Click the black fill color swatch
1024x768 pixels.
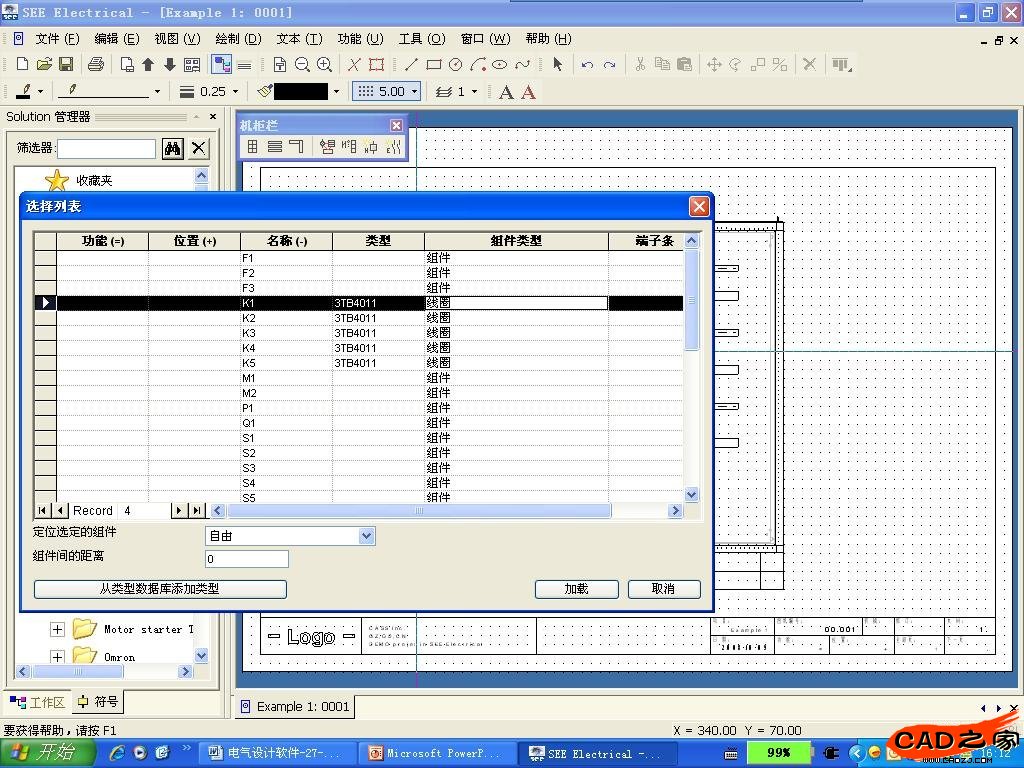click(301, 91)
